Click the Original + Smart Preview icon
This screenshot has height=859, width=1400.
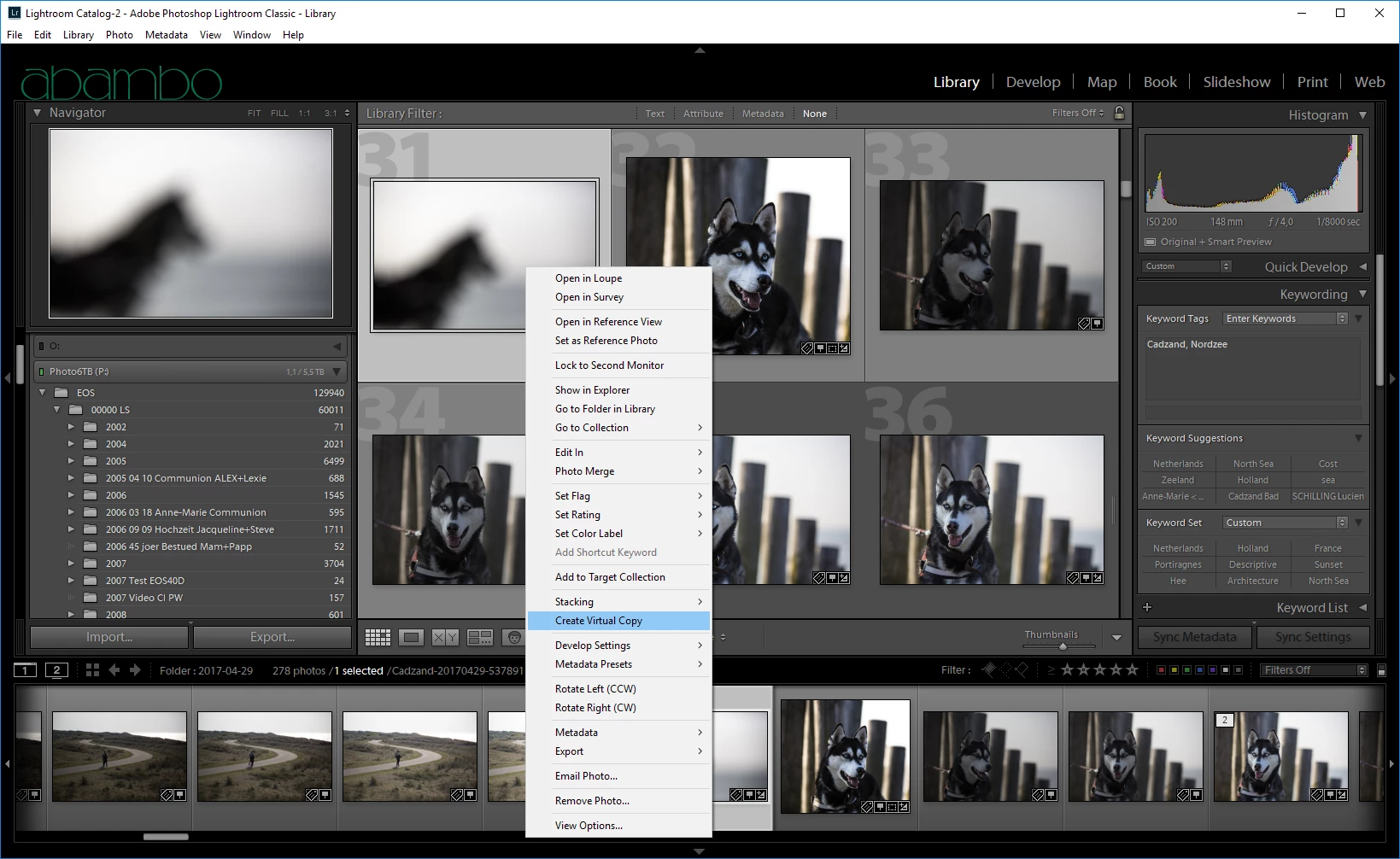coord(1150,242)
